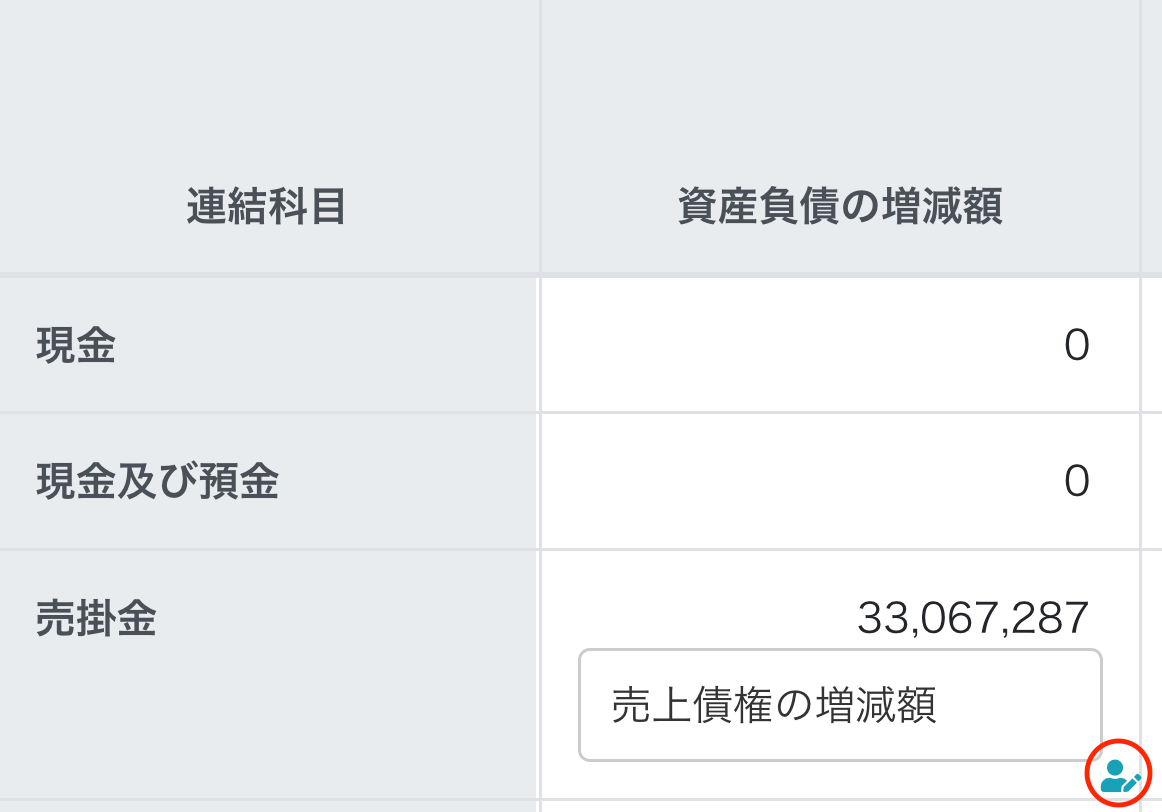Click the 連結科目 column header
The width and height of the screenshot is (1162, 812).
click(x=266, y=208)
